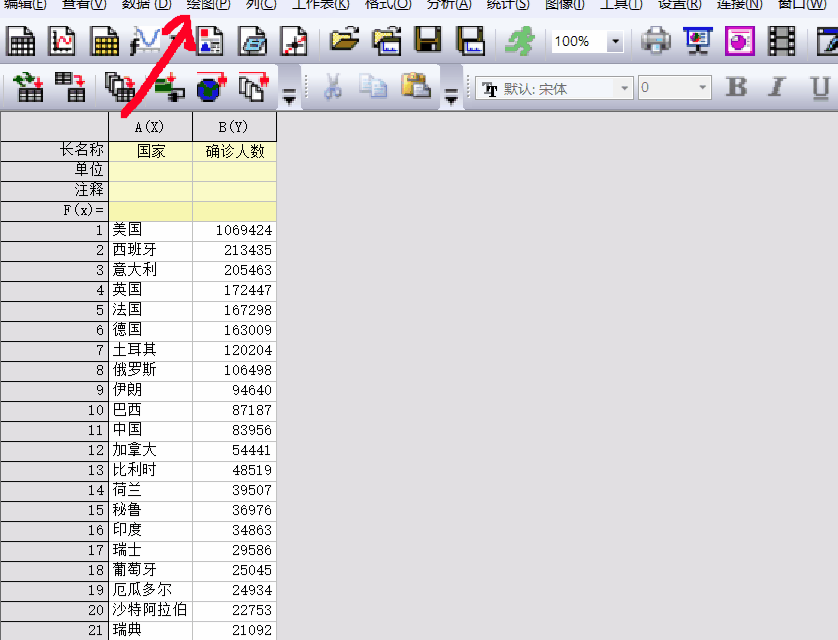Toggle underline formatting
The width and height of the screenshot is (838, 640).
818,88
